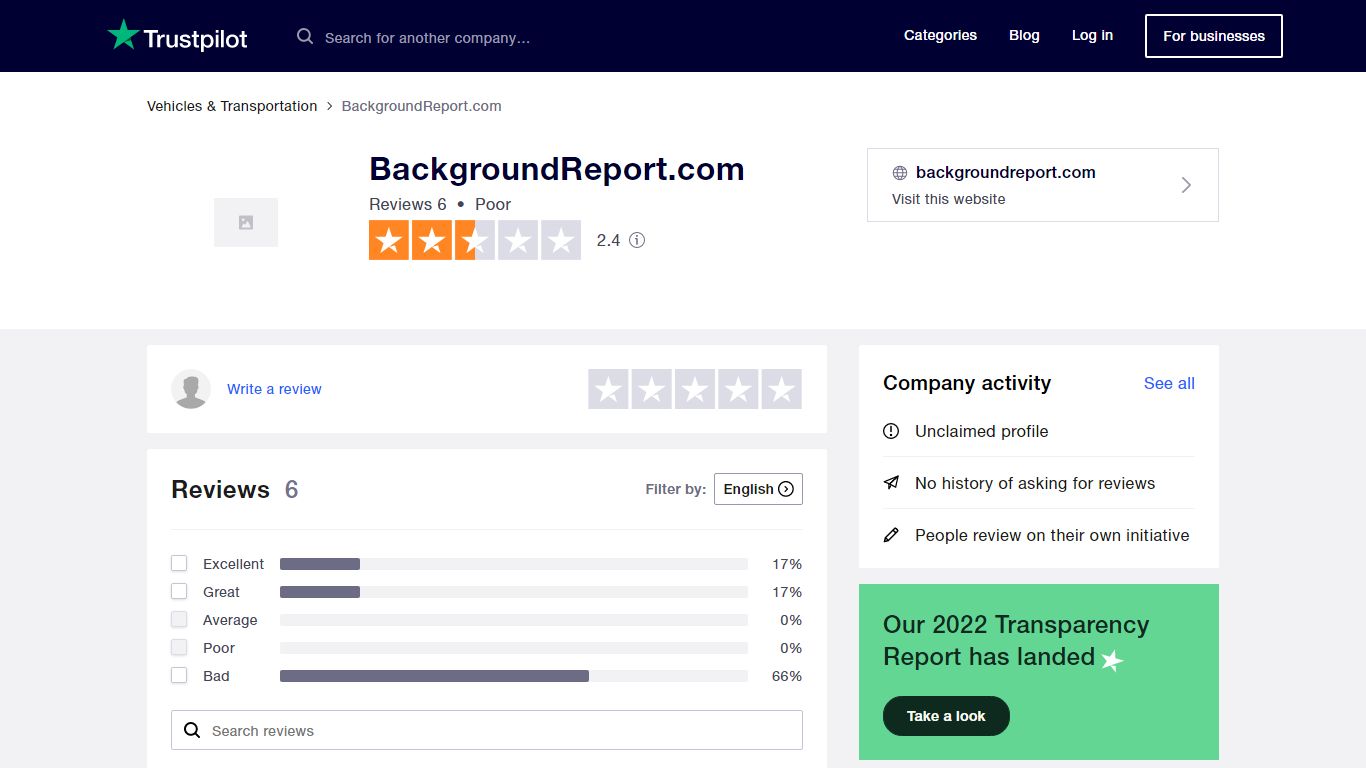Select the fourth star in review rating
The height and width of the screenshot is (768, 1366).
coord(738,389)
